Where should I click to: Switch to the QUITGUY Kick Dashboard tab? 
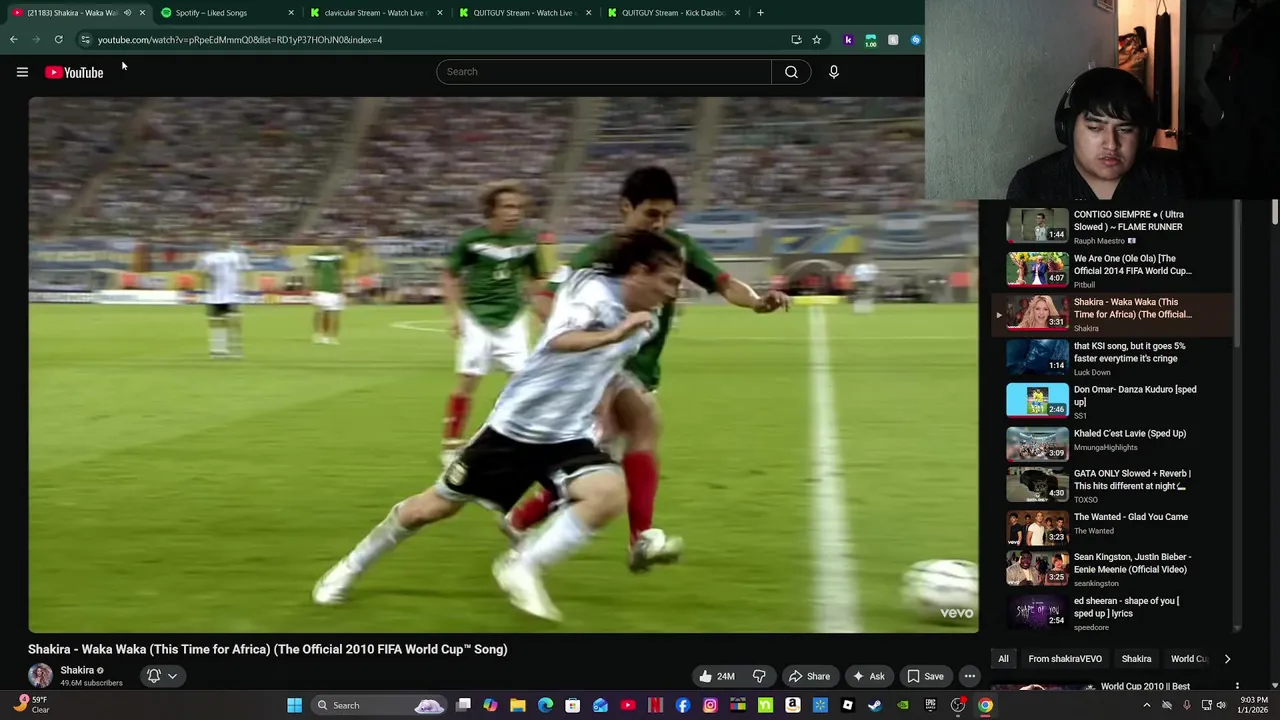(x=672, y=13)
